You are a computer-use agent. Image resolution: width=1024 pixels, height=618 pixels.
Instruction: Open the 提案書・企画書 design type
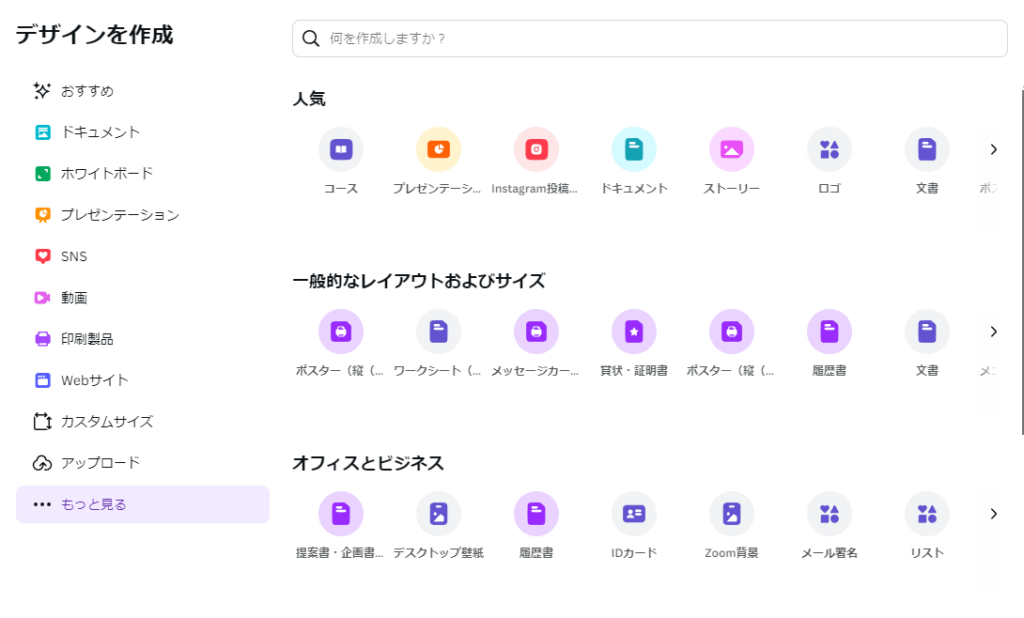(x=341, y=513)
